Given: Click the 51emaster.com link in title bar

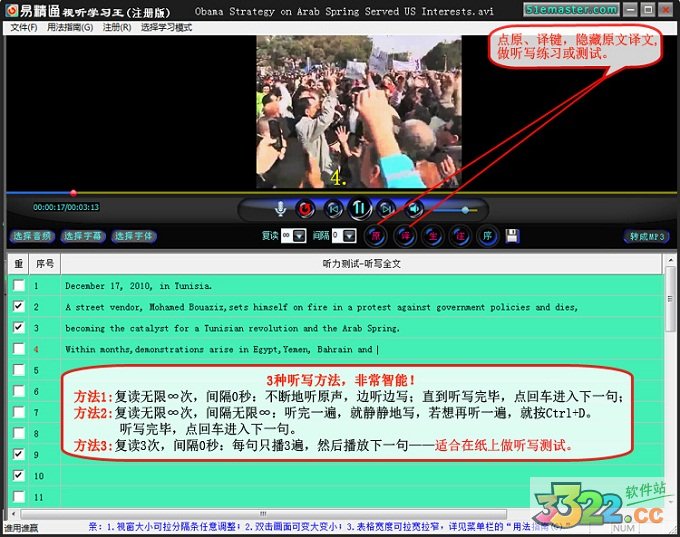Looking at the screenshot, I should click(x=571, y=9).
